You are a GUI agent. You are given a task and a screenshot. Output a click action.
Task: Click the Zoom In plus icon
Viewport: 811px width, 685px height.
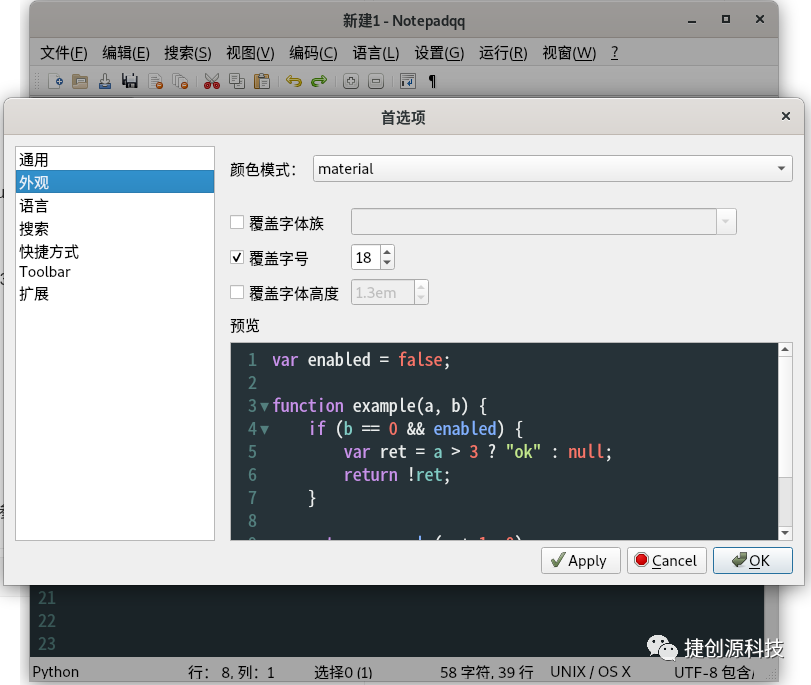351,81
